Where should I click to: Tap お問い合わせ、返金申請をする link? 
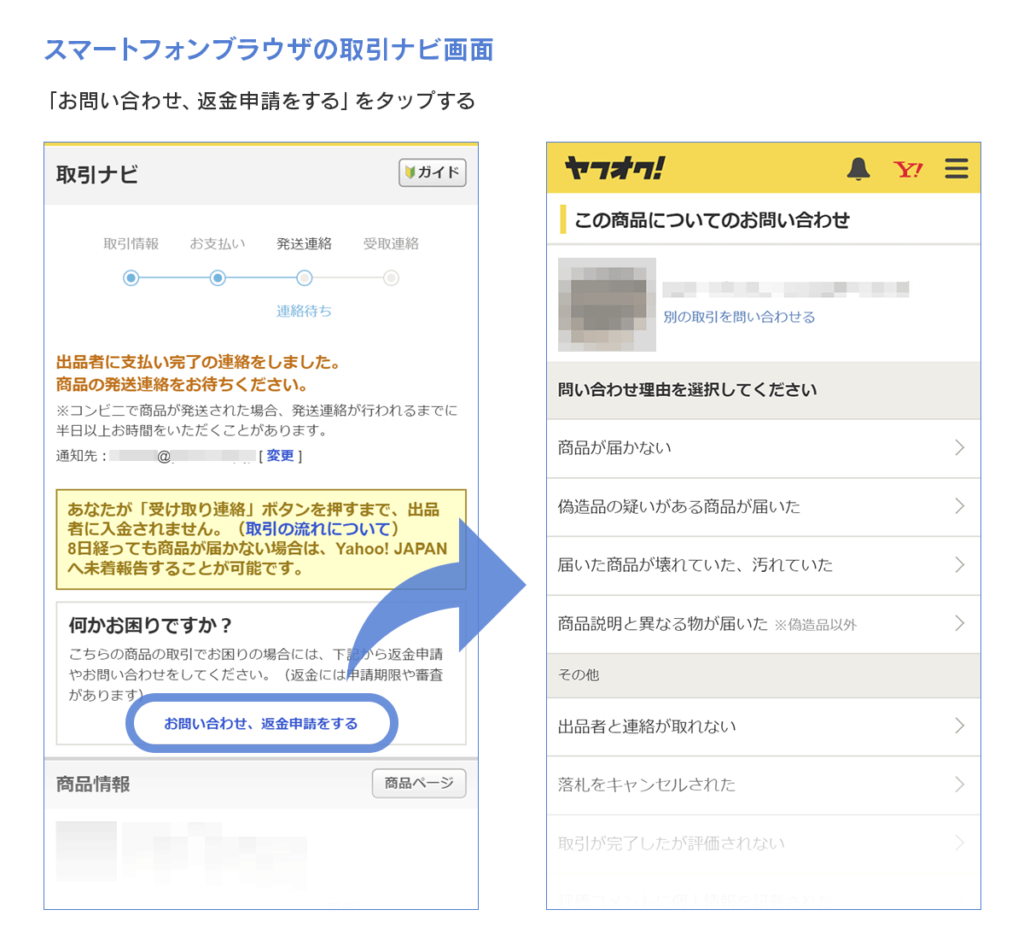261,723
